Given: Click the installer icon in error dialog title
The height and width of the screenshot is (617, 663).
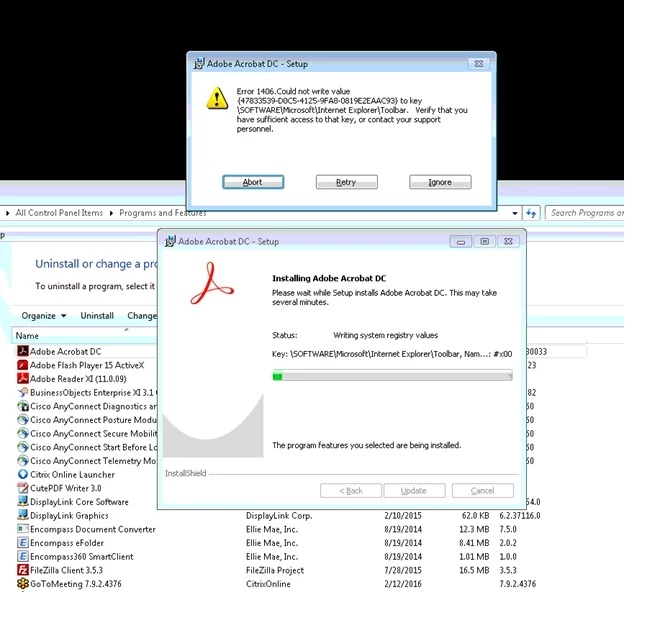Looking at the screenshot, I should tap(198, 64).
